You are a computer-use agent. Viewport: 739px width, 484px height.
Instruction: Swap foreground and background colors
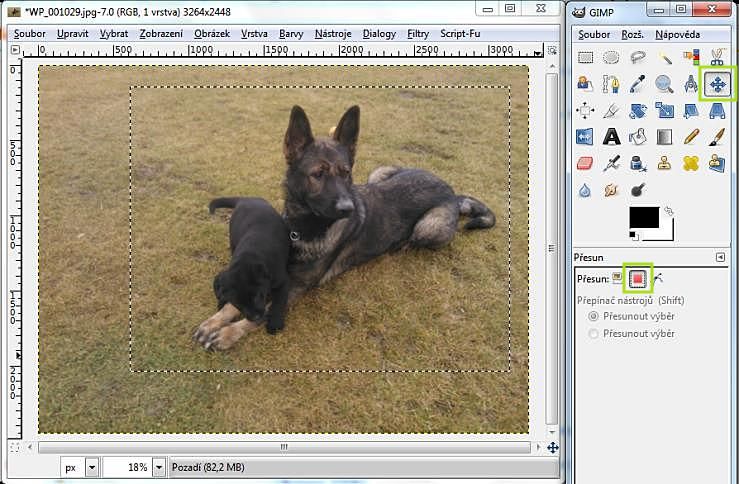[x=668, y=211]
